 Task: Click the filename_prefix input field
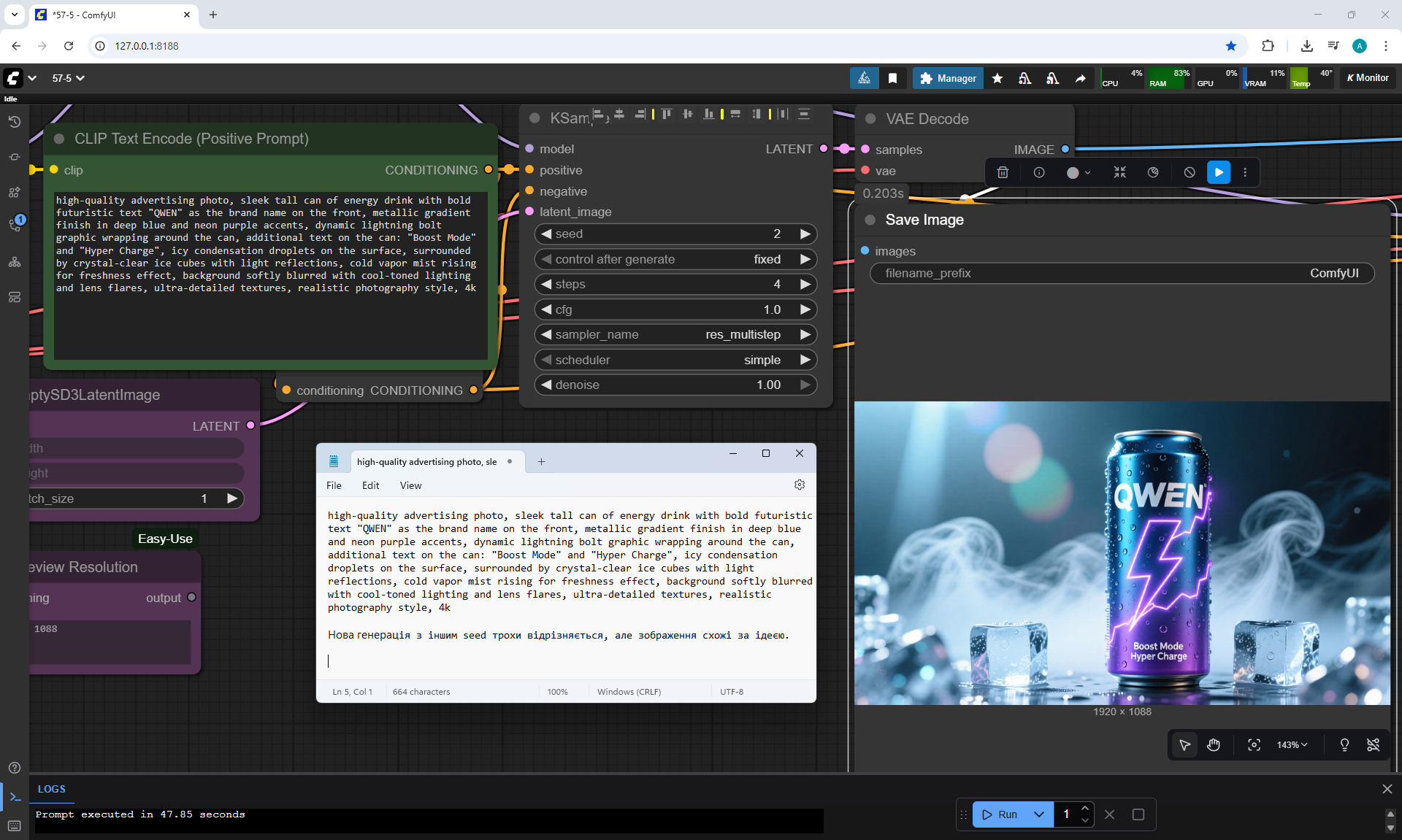coord(1122,274)
